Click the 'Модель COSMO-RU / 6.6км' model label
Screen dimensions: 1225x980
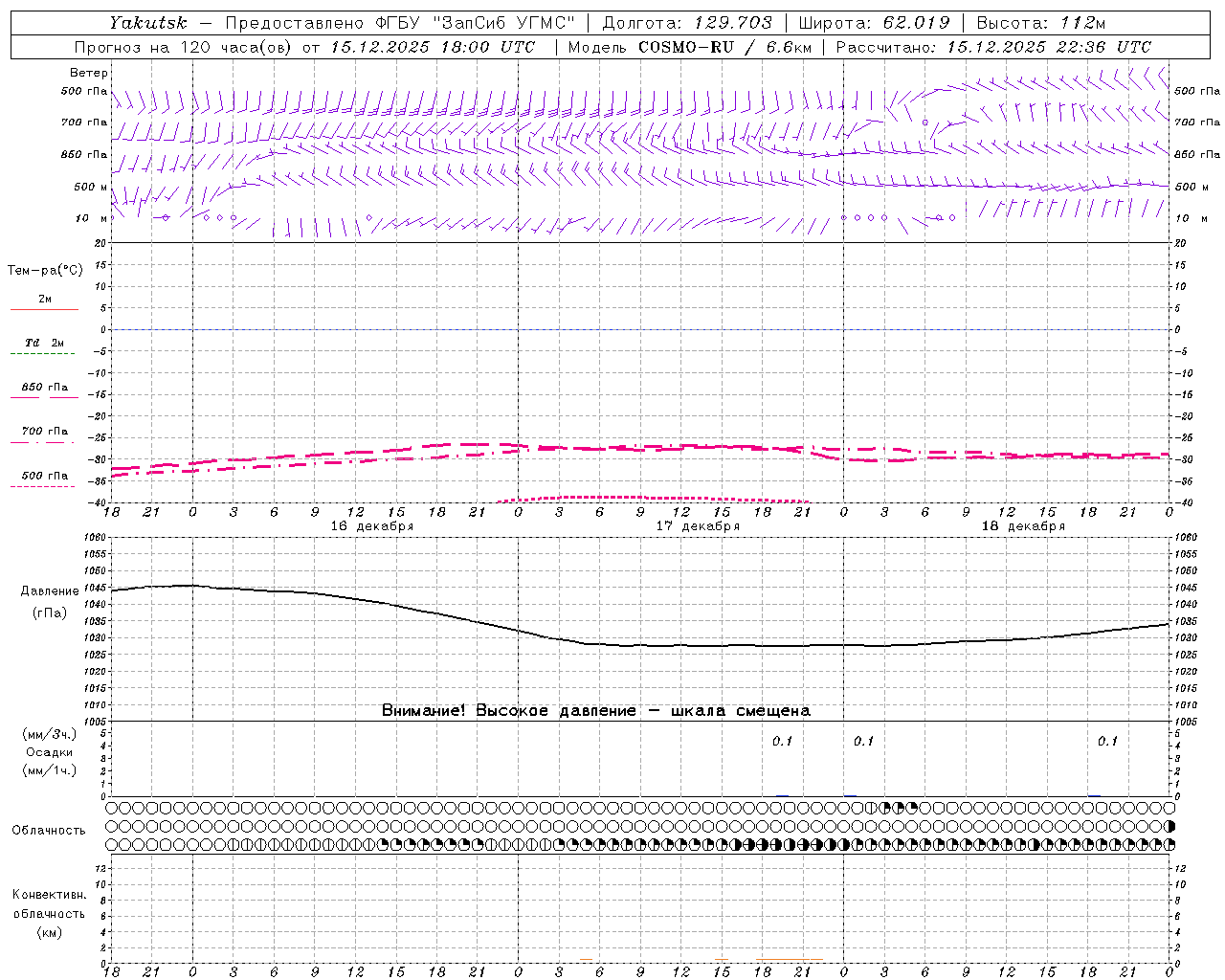[x=690, y=47]
